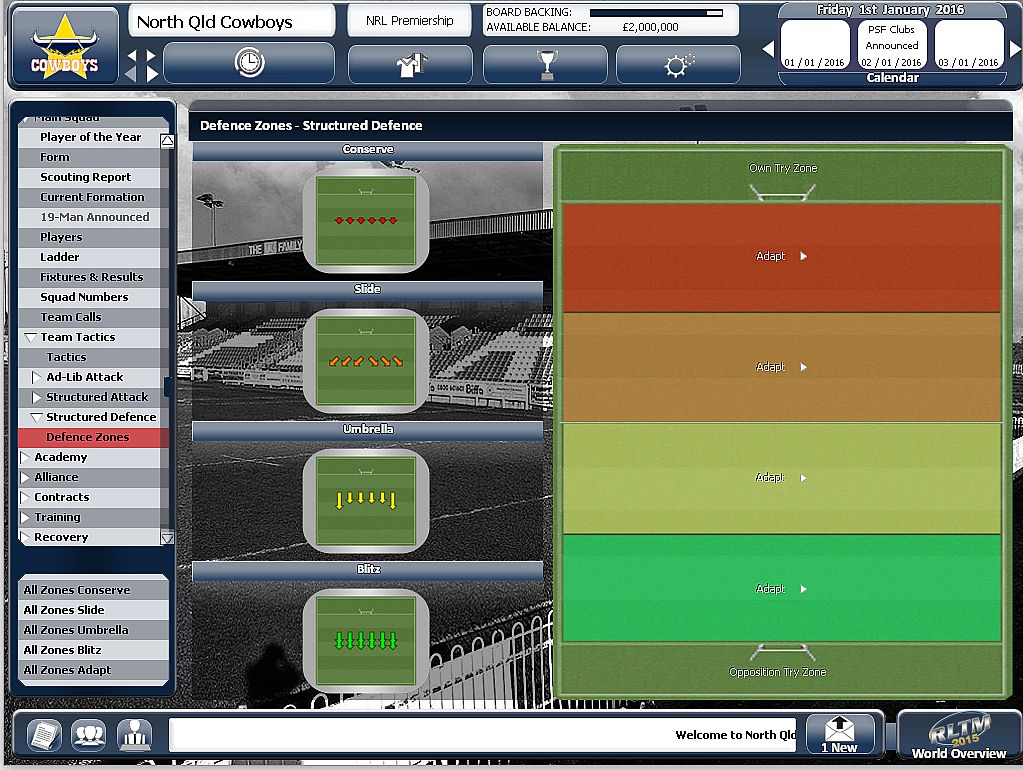Viewport: 1023px width, 770px height.
Task: Expand the Structured Attack node
Action: pos(37,397)
